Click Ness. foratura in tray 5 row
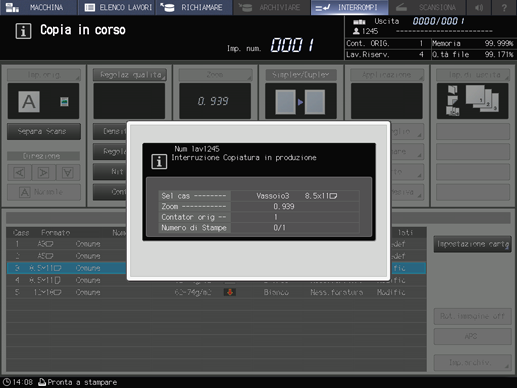517x388 pixels. 336,292
